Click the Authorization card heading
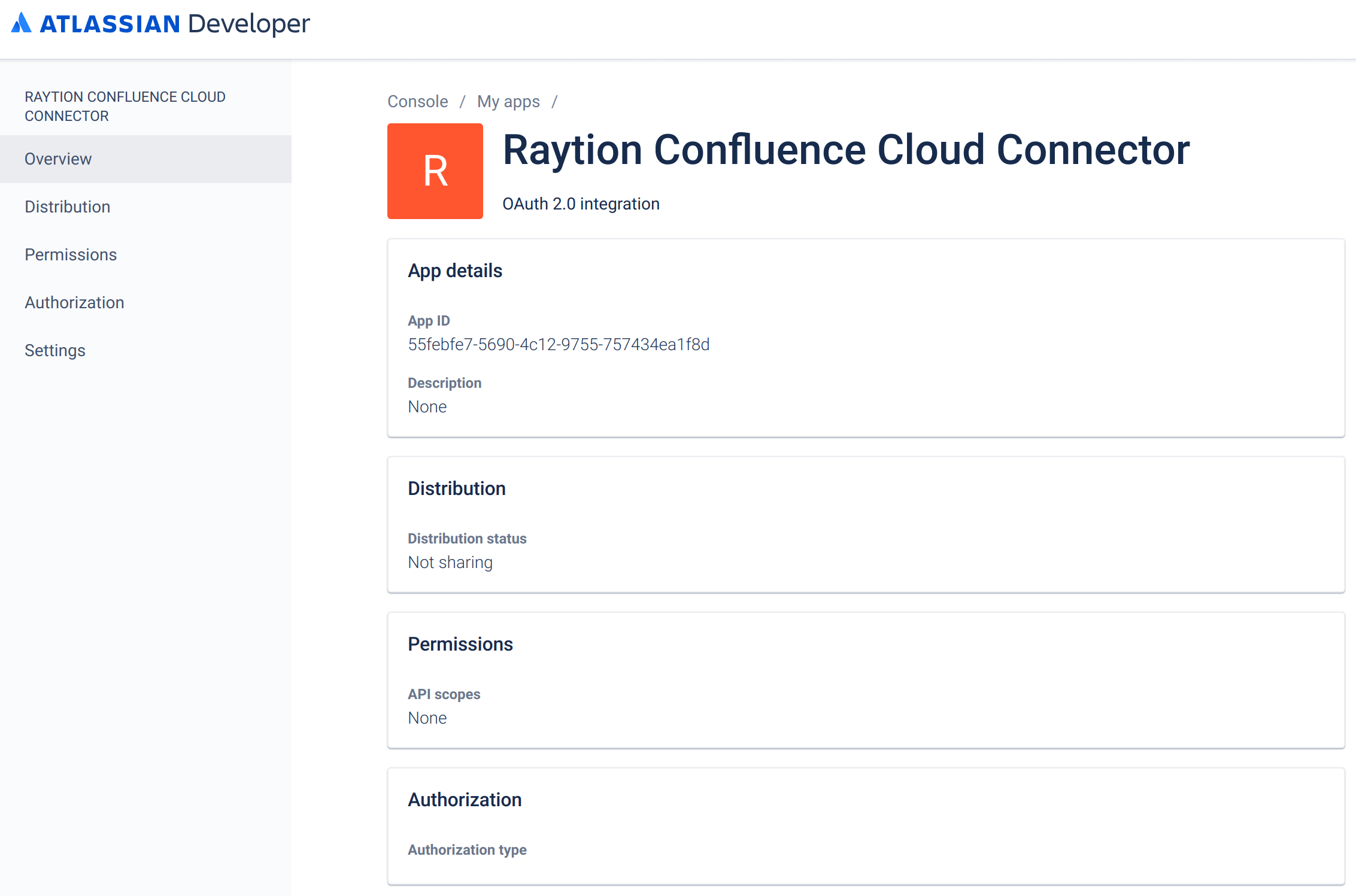The image size is (1356, 896). [464, 800]
